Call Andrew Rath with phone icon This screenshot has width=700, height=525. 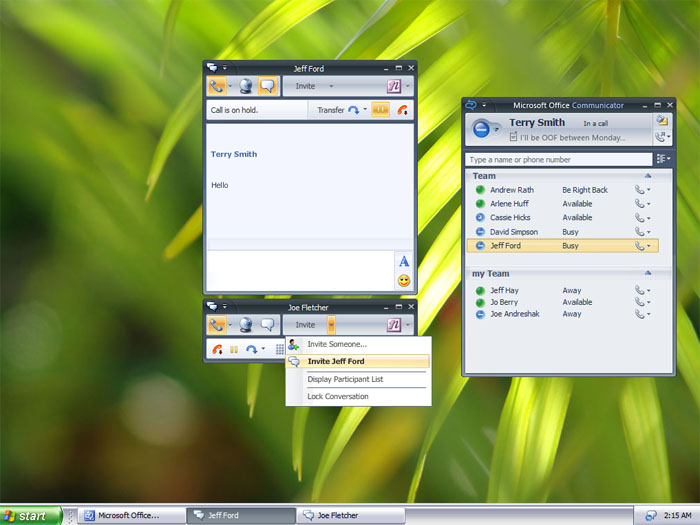pyautogui.click(x=640, y=190)
